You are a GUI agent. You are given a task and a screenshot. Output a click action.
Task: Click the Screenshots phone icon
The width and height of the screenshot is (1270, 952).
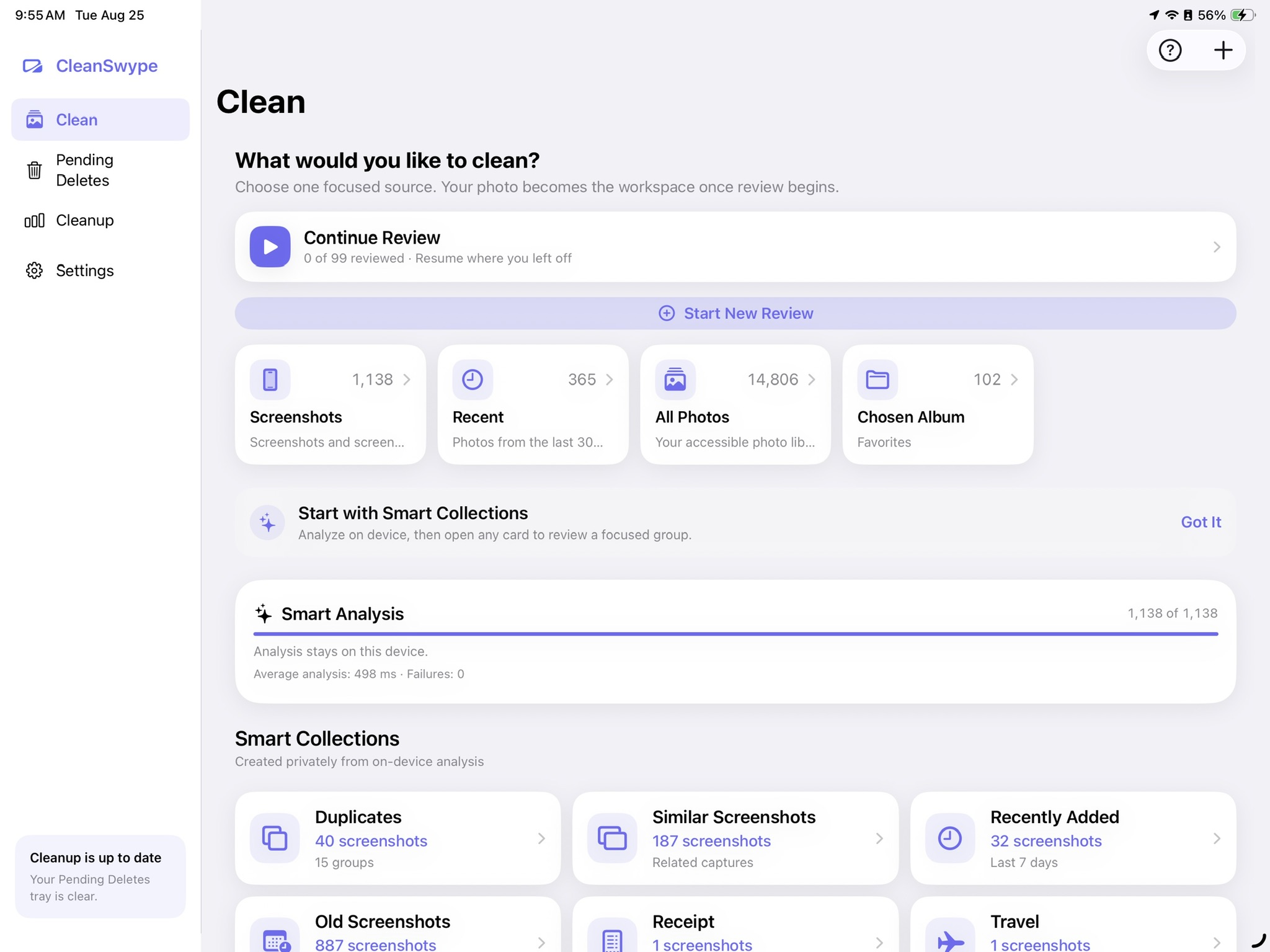[x=270, y=380]
